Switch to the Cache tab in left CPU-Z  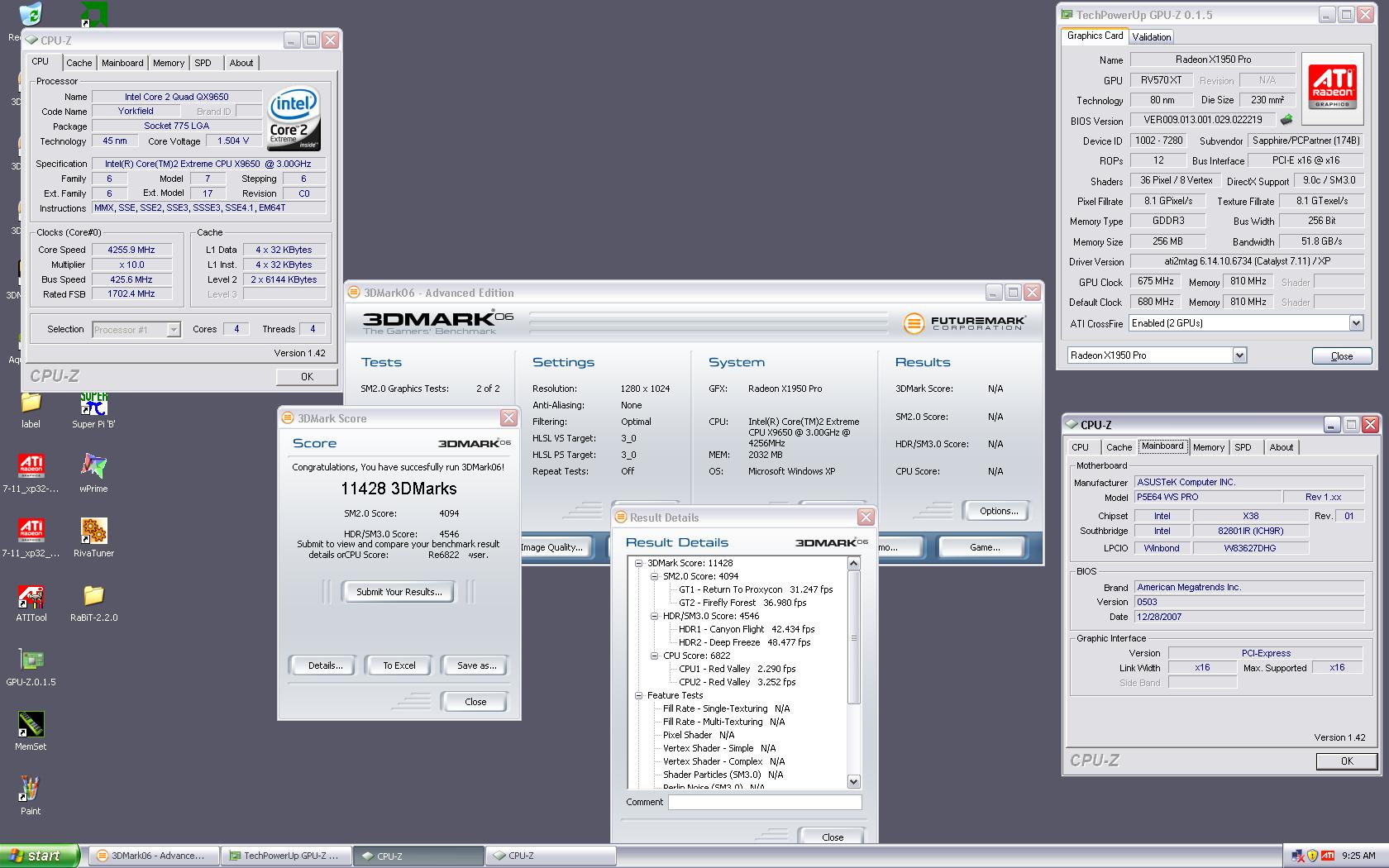point(79,63)
